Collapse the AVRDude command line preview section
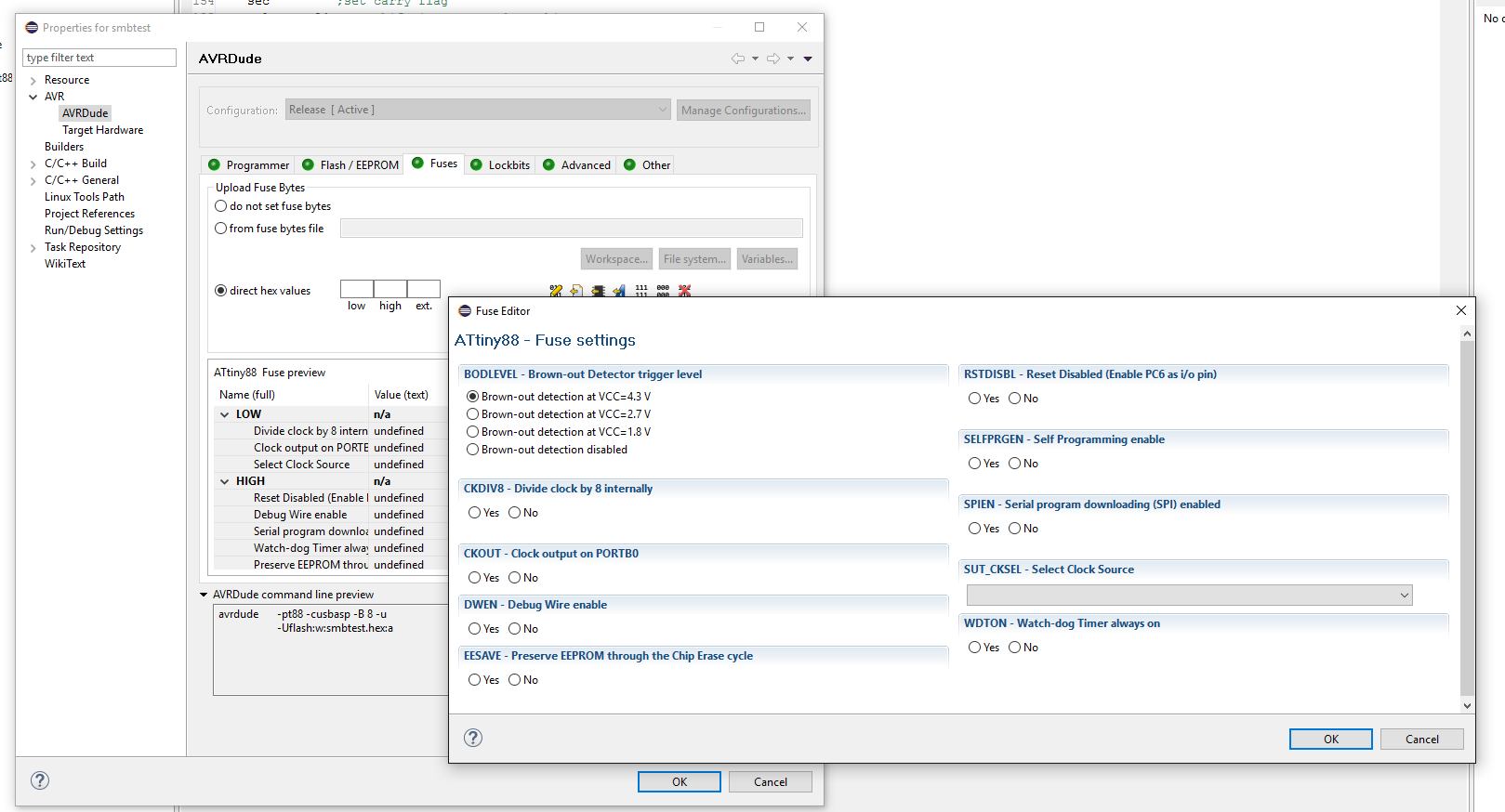Screen dimensions: 1505x812 (x=204, y=595)
